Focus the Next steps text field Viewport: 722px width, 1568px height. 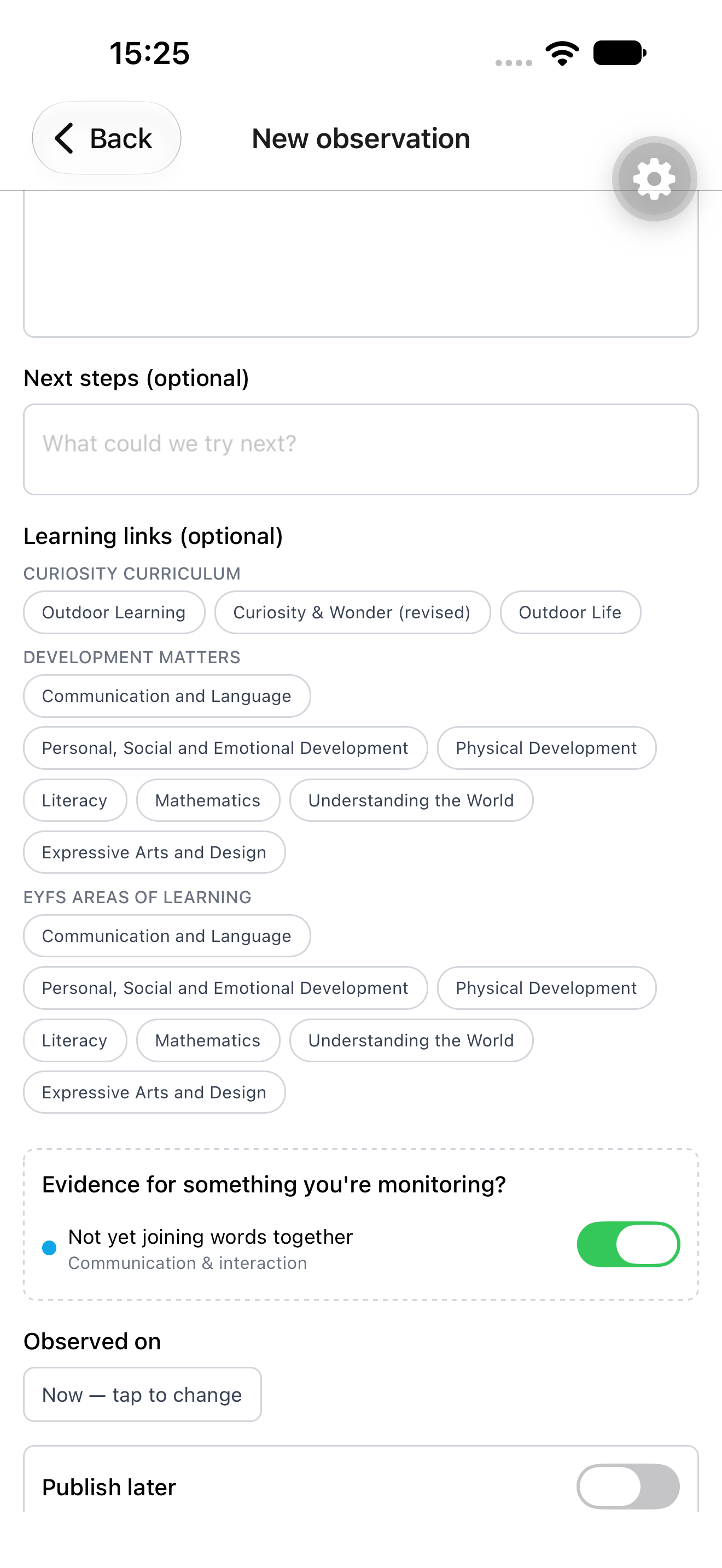(x=361, y=449)
